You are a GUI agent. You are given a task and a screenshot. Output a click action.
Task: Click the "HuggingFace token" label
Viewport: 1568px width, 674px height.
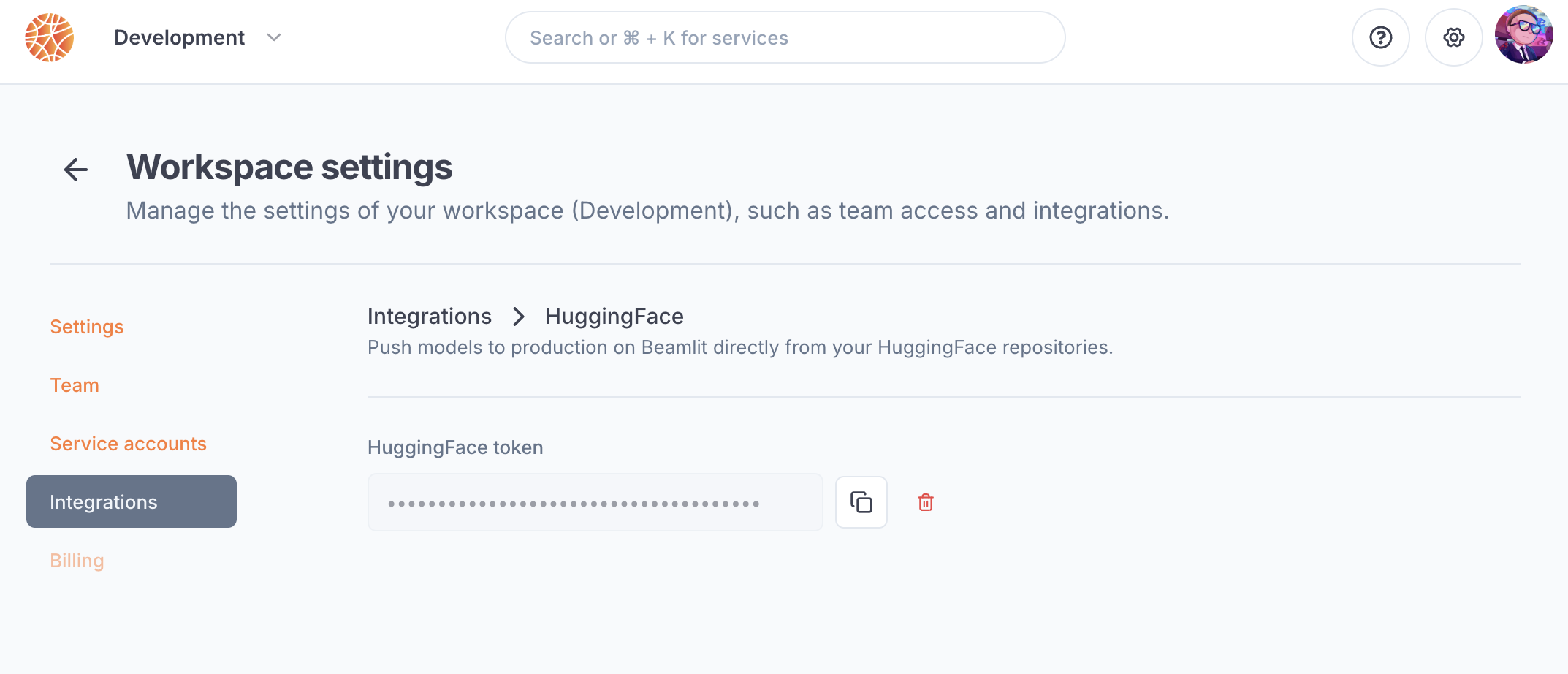pos(455,447)
